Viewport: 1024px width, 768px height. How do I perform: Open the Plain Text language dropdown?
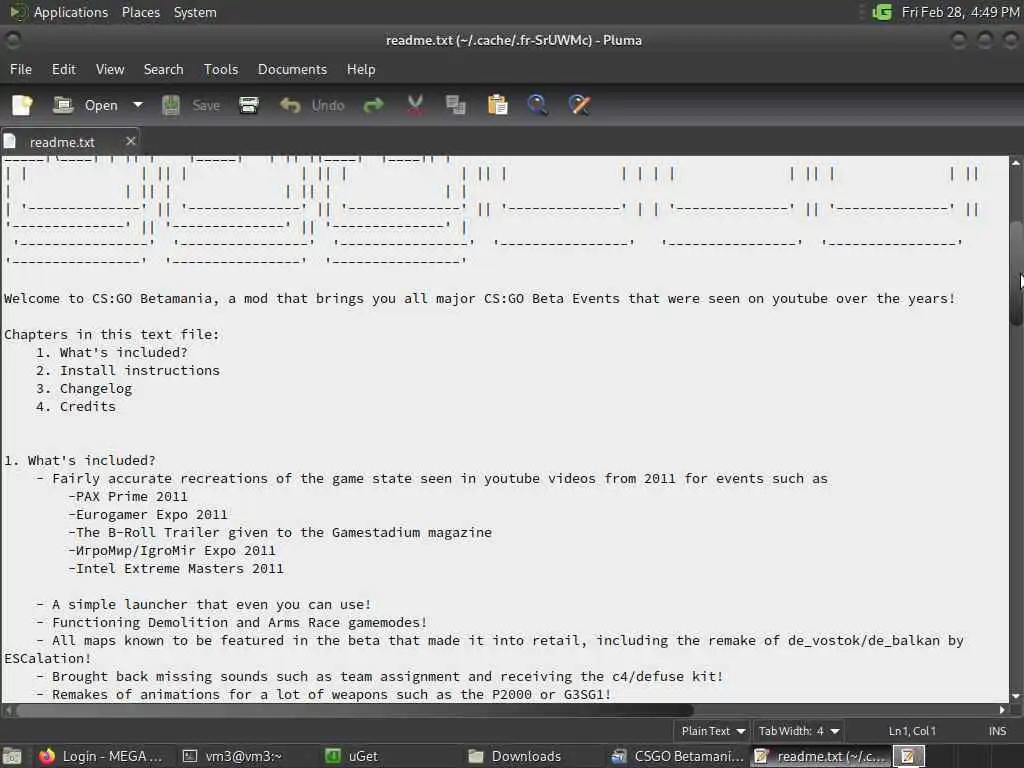712,731
